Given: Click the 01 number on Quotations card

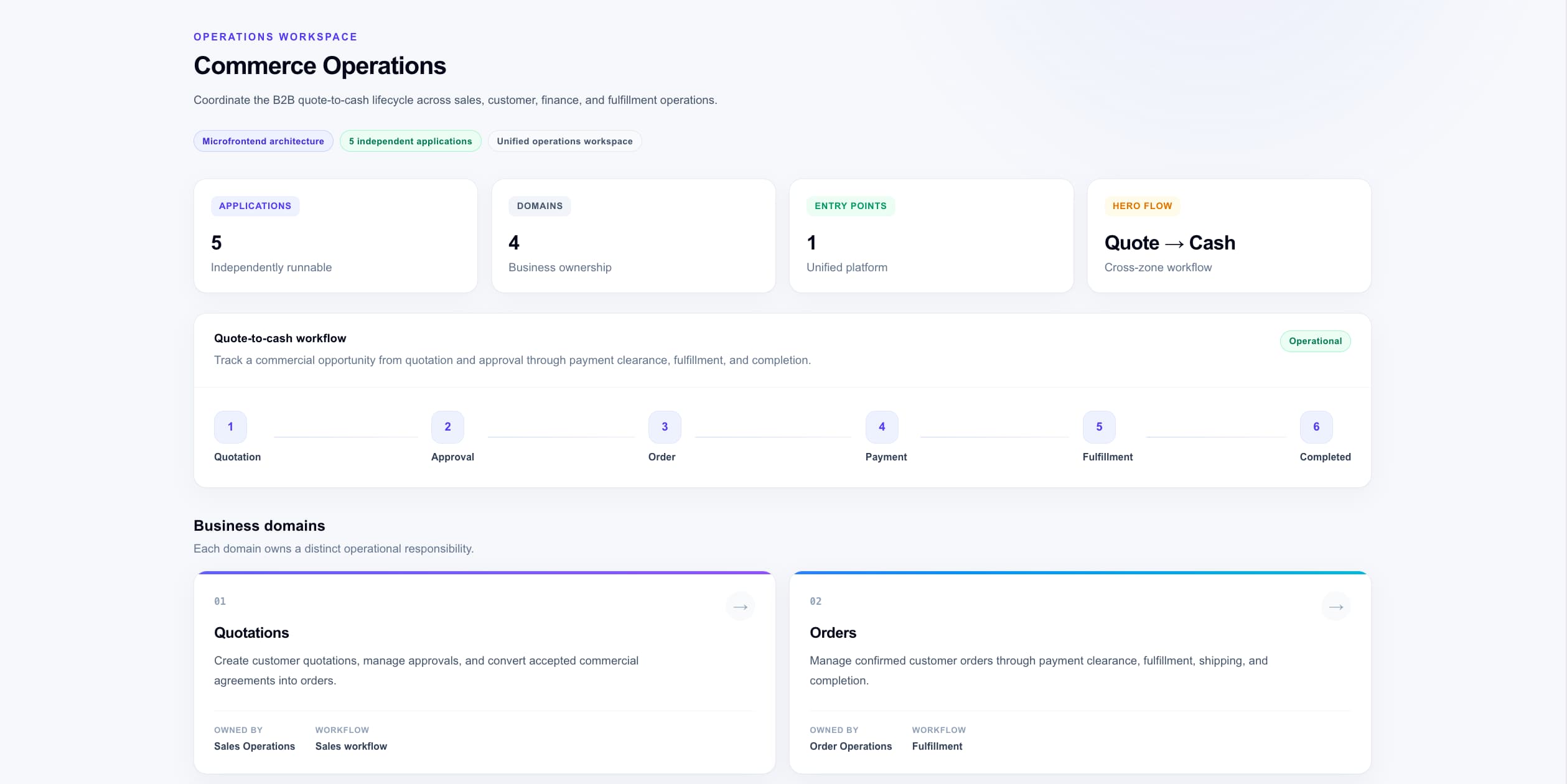Looking at the screenshot, I should pos(220,601).
